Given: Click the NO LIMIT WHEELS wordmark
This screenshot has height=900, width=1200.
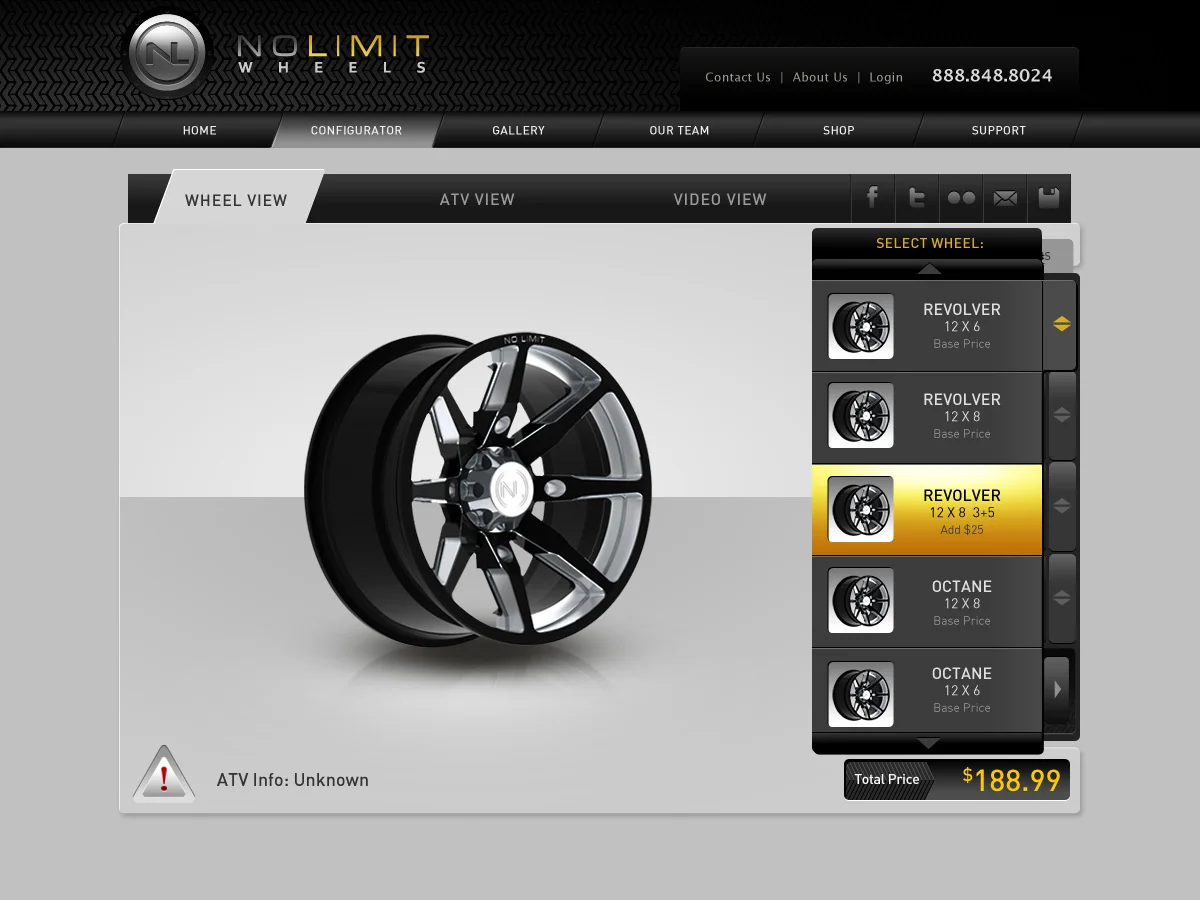Looking at the screenshot, I should pyautogui.click(x=333, y=54).
